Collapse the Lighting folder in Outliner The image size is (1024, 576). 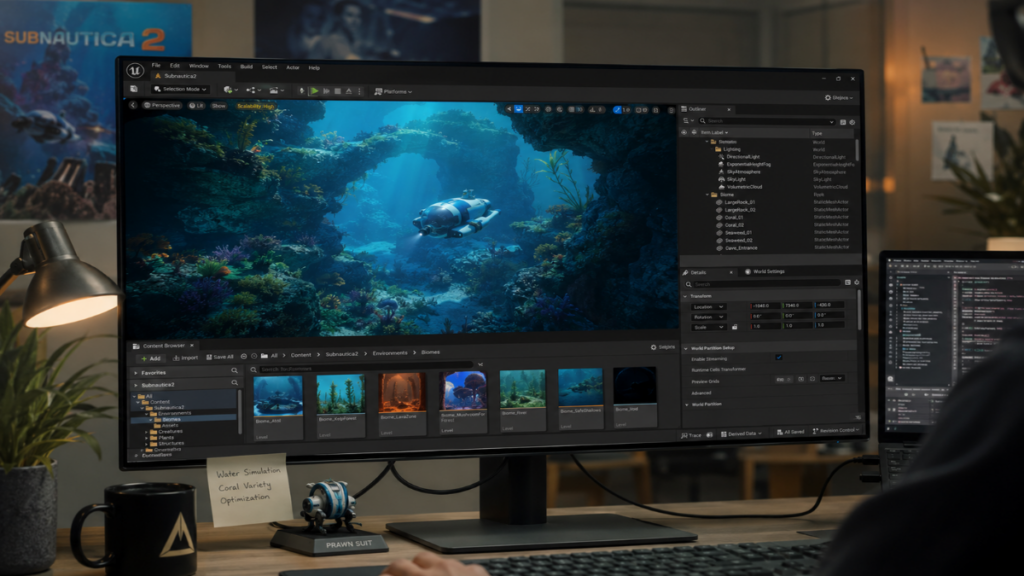click(x=712, y=149)
